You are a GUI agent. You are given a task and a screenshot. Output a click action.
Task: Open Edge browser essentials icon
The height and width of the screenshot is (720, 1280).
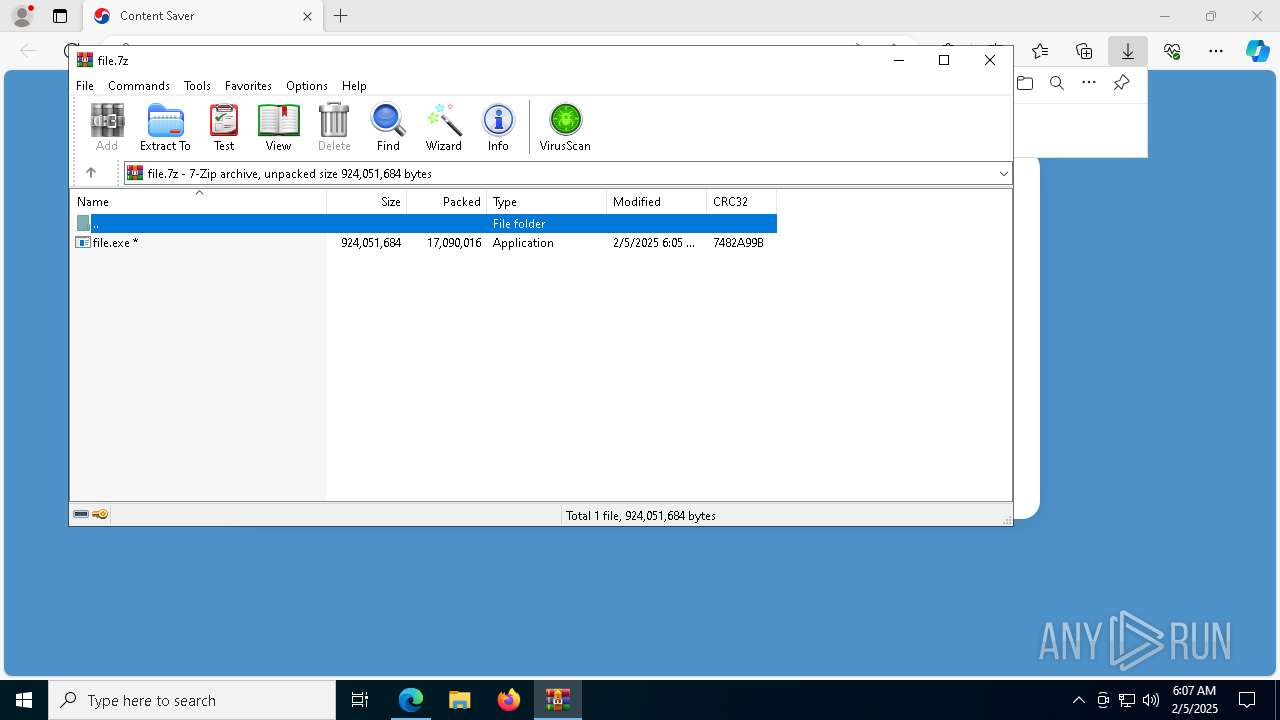1172,51
